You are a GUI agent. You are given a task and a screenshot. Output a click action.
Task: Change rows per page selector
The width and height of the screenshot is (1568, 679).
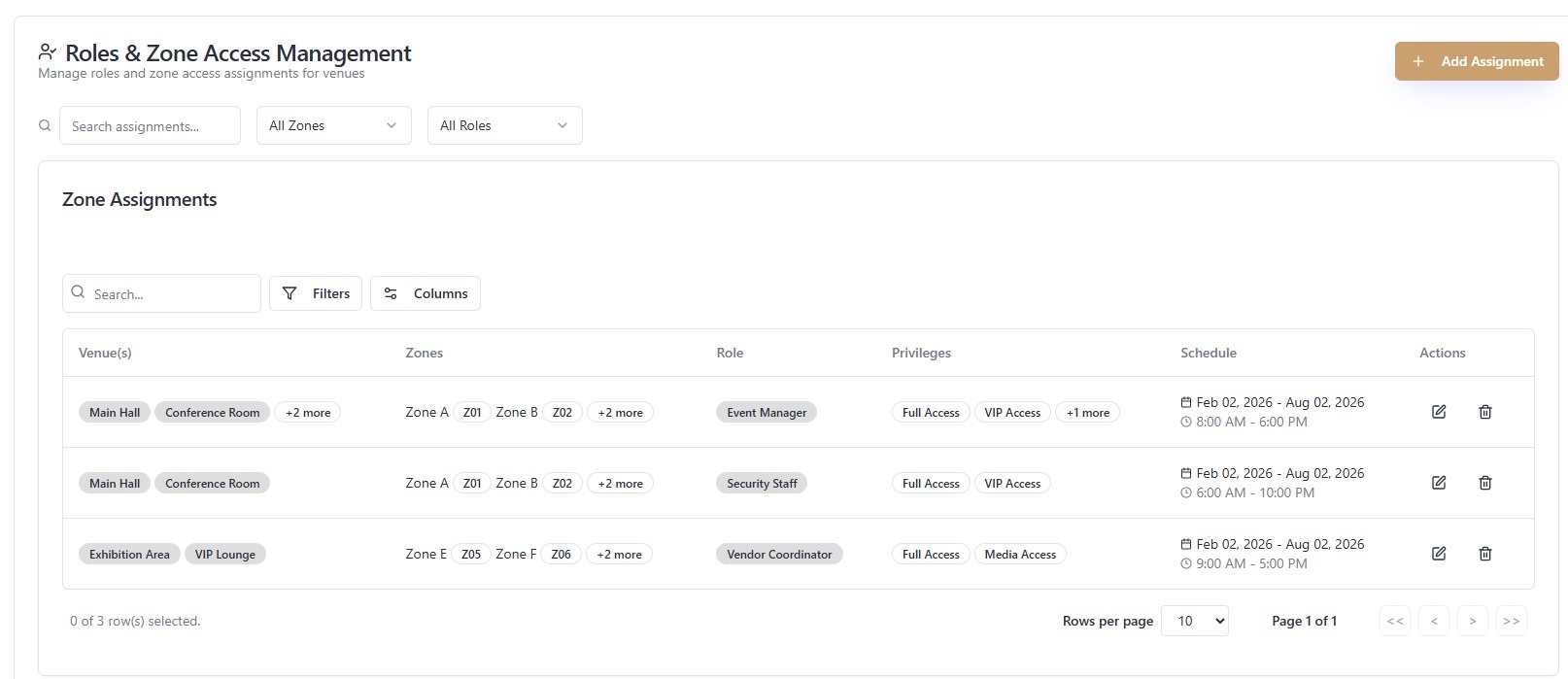pos(1194,621)
